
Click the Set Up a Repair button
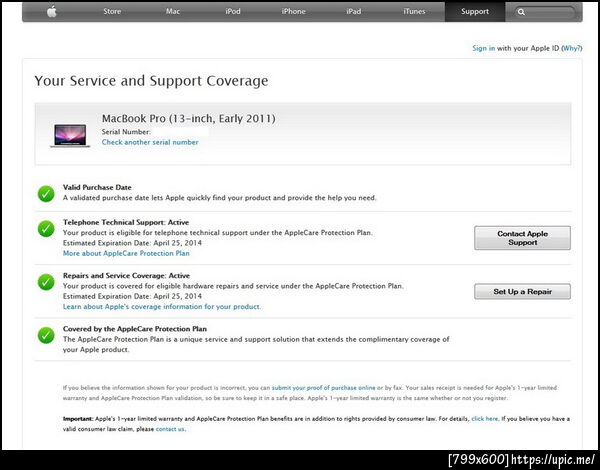[x=522, y=291]
